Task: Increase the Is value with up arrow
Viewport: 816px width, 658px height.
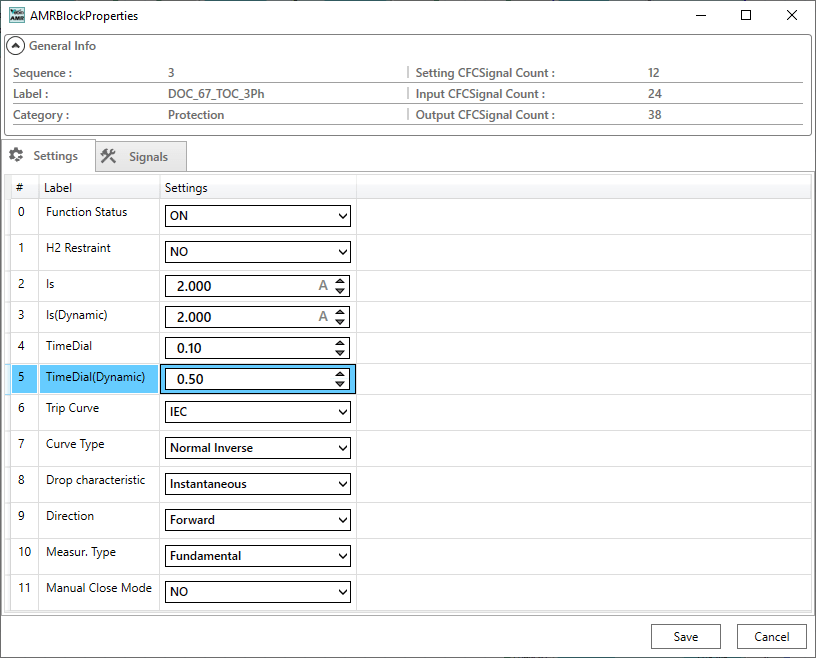Action: (341, 281)
